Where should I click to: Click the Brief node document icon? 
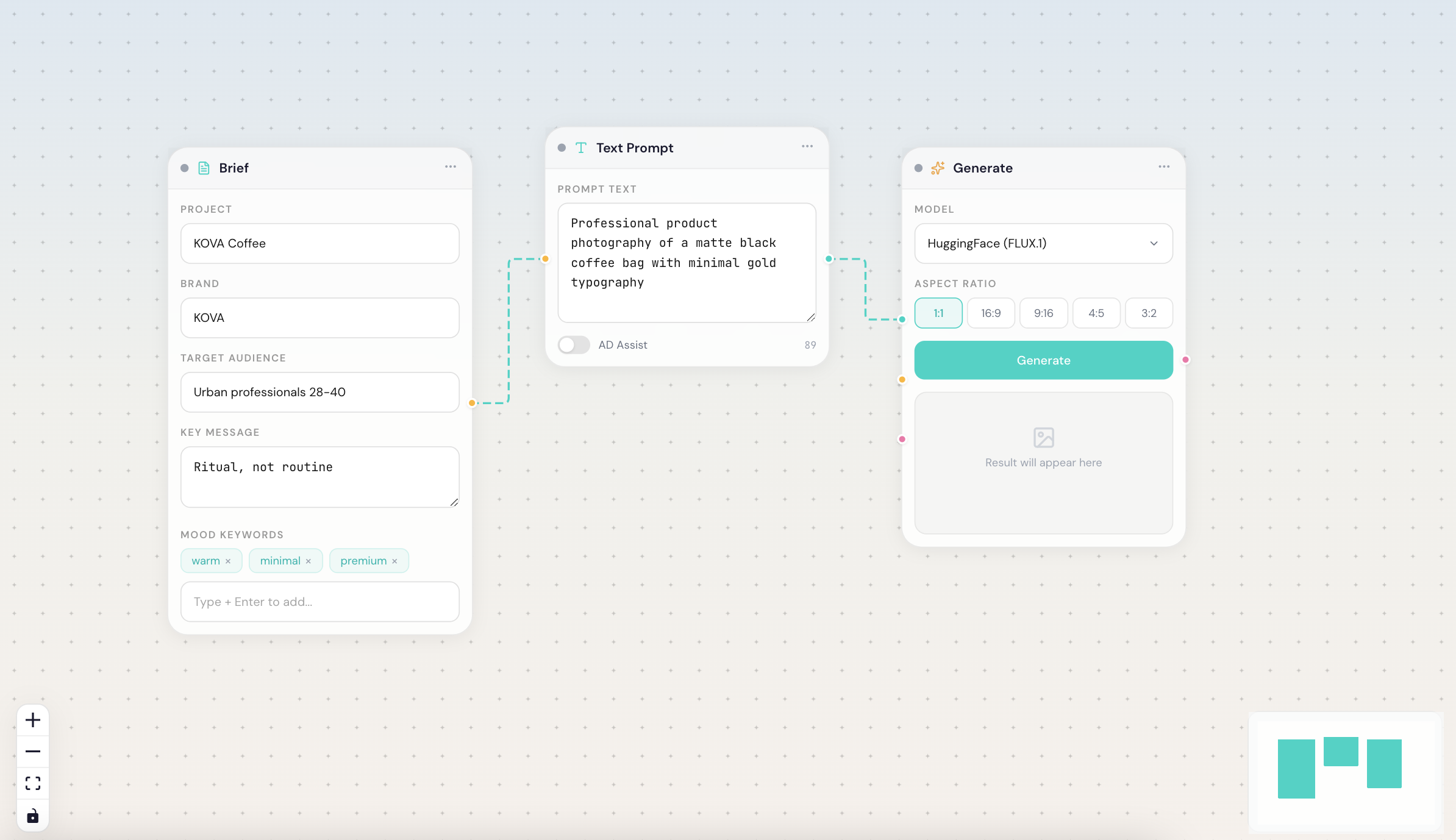[204, 168]
